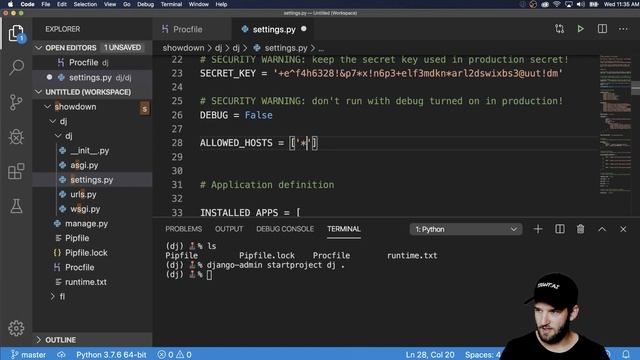
Task: Open the Manage settings gear
Action: click(x=16, y=328)
